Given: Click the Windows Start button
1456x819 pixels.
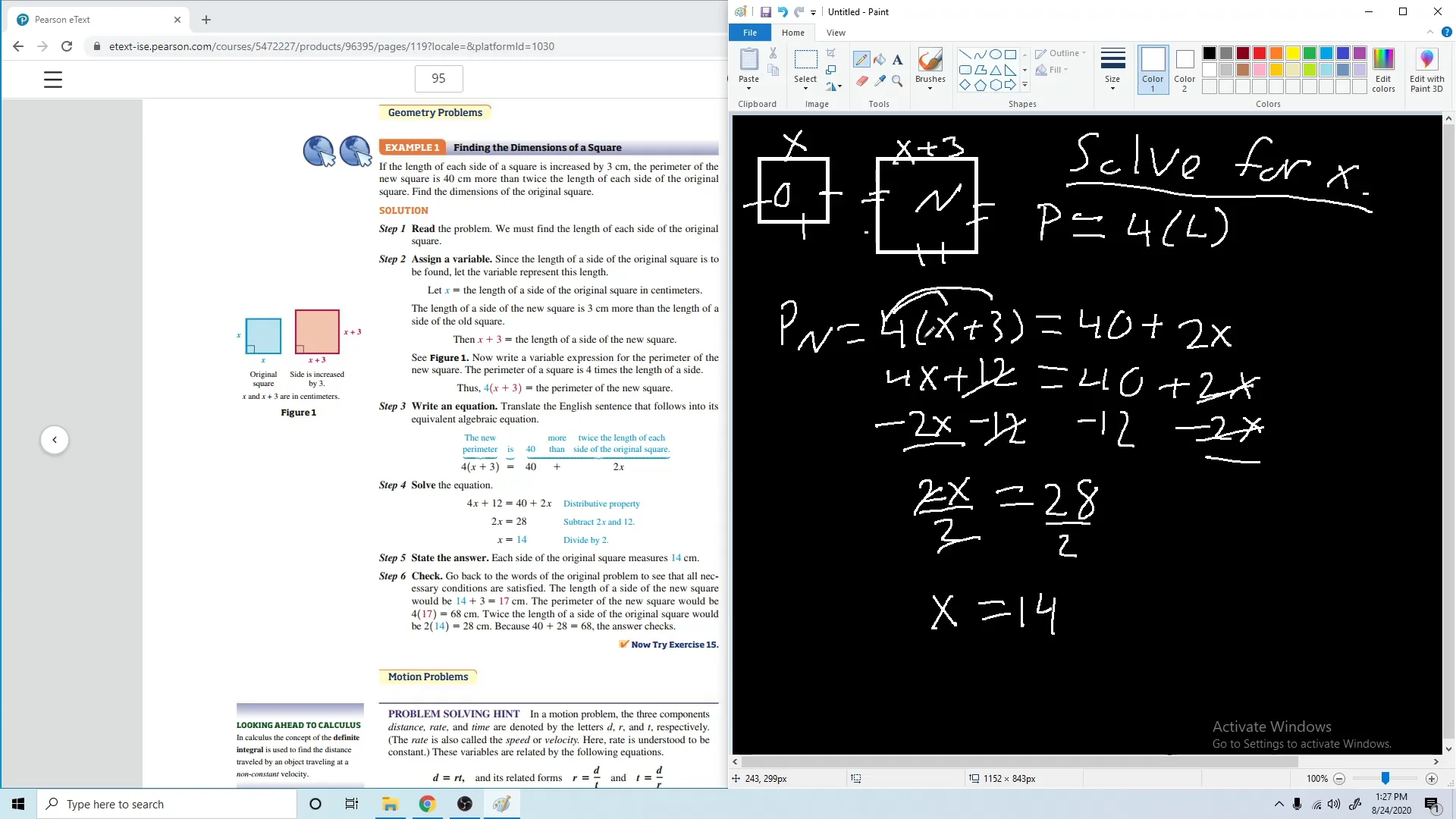Looking at the screenshot, I should pyautogui.click(x=18, y=804).
